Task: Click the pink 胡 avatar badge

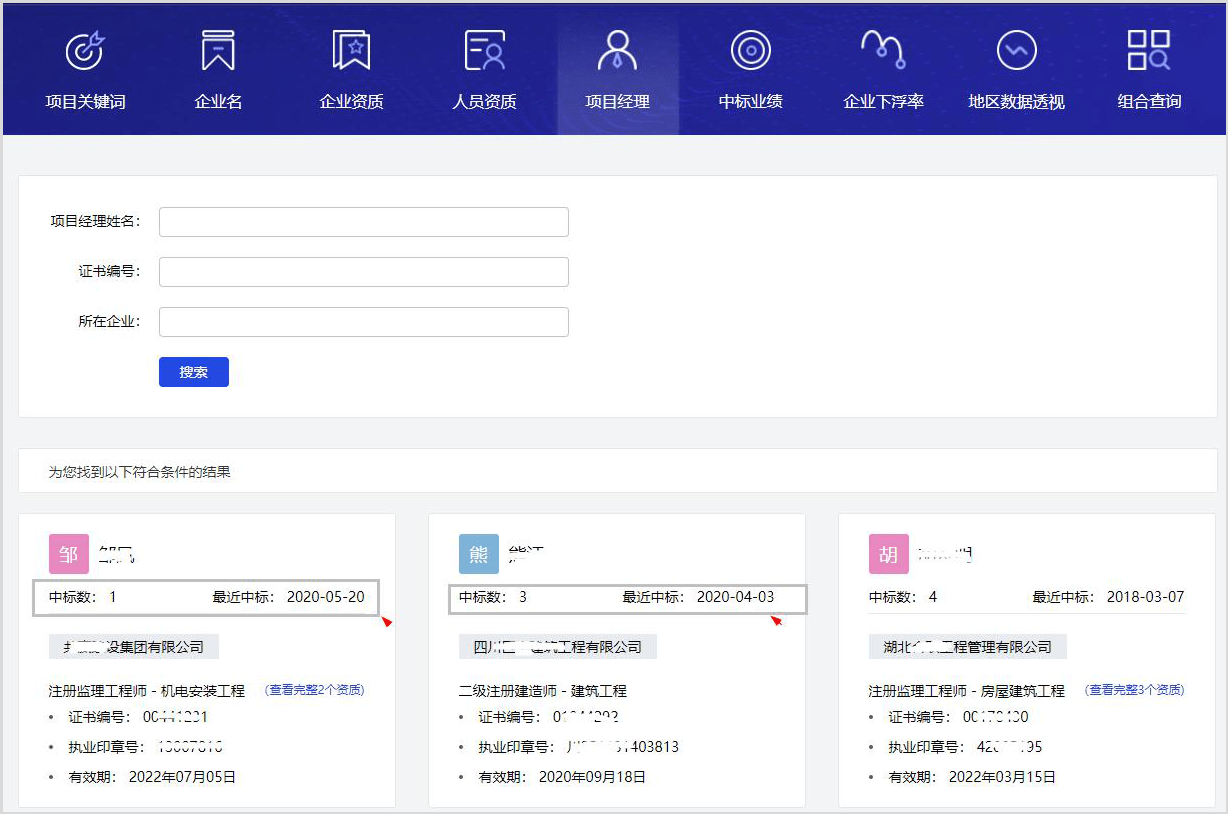Action: pyautogui.click(x=888, y=554)
